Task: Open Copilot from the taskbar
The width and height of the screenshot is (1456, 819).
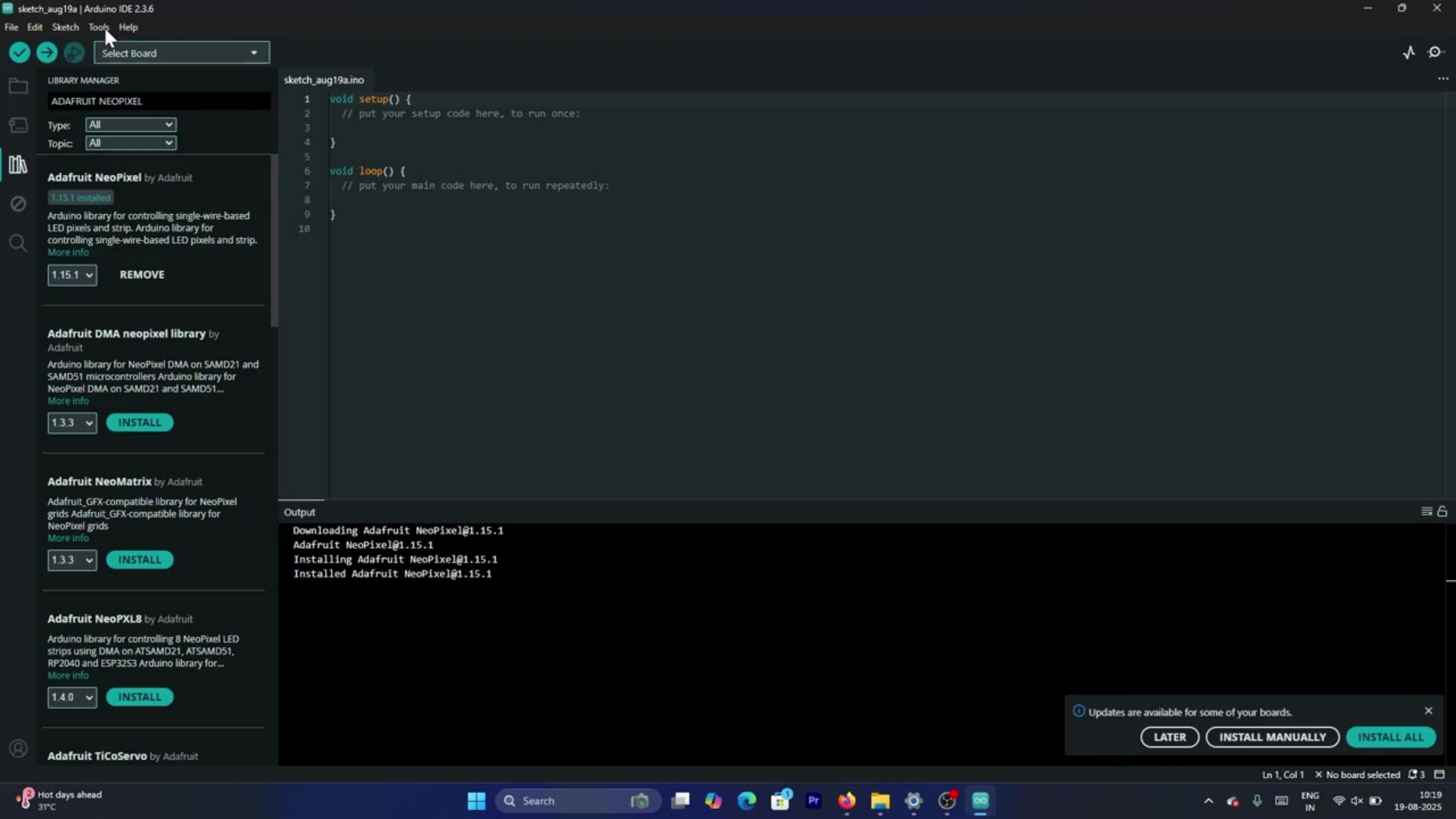Action: (713, 801)
